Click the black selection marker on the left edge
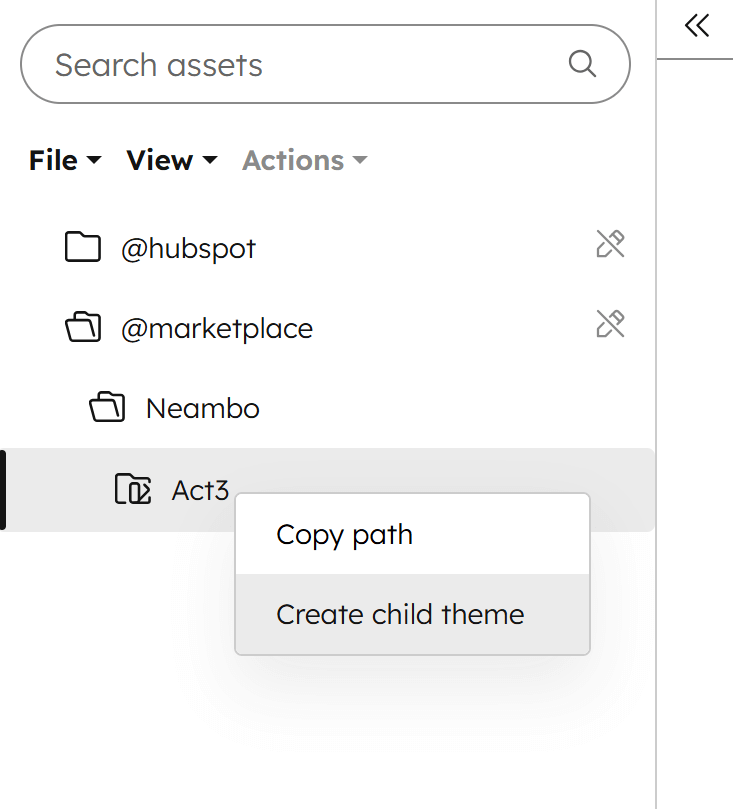The width and height of the screenshot is (733, 809). click(x=3, y=490)
